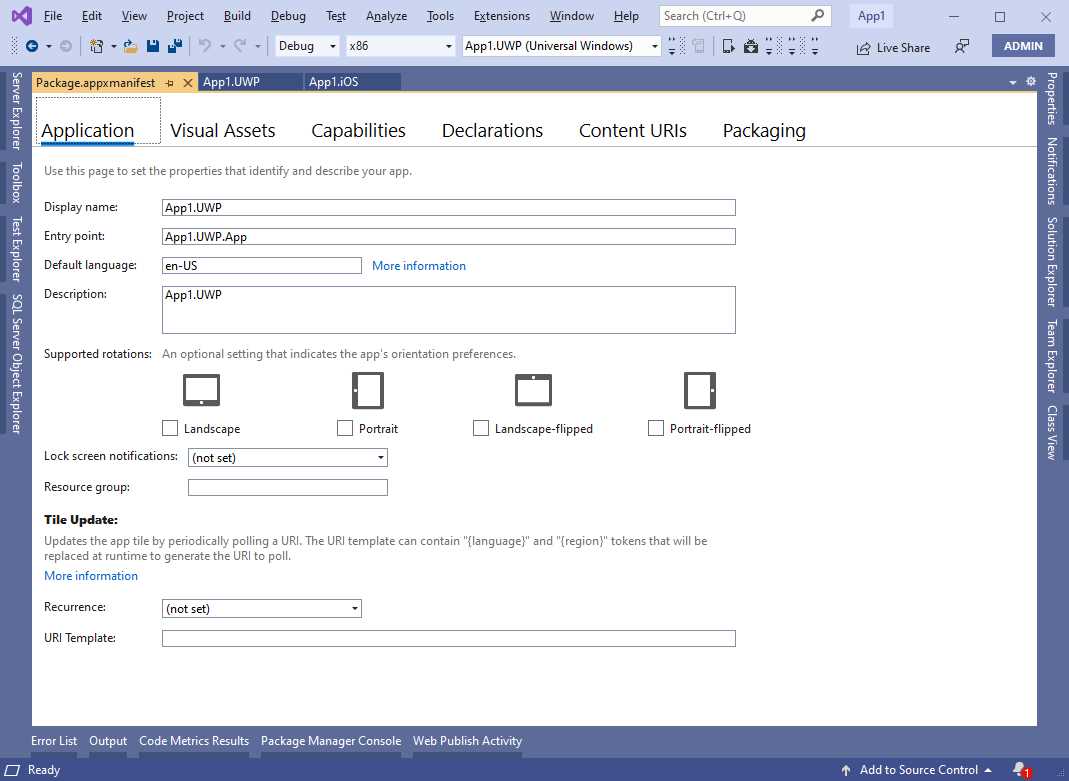Viewport: 1069px width, 781px height.
Task: Click the notifications flag in the status bar
Action: click(x=1019, y=770)
